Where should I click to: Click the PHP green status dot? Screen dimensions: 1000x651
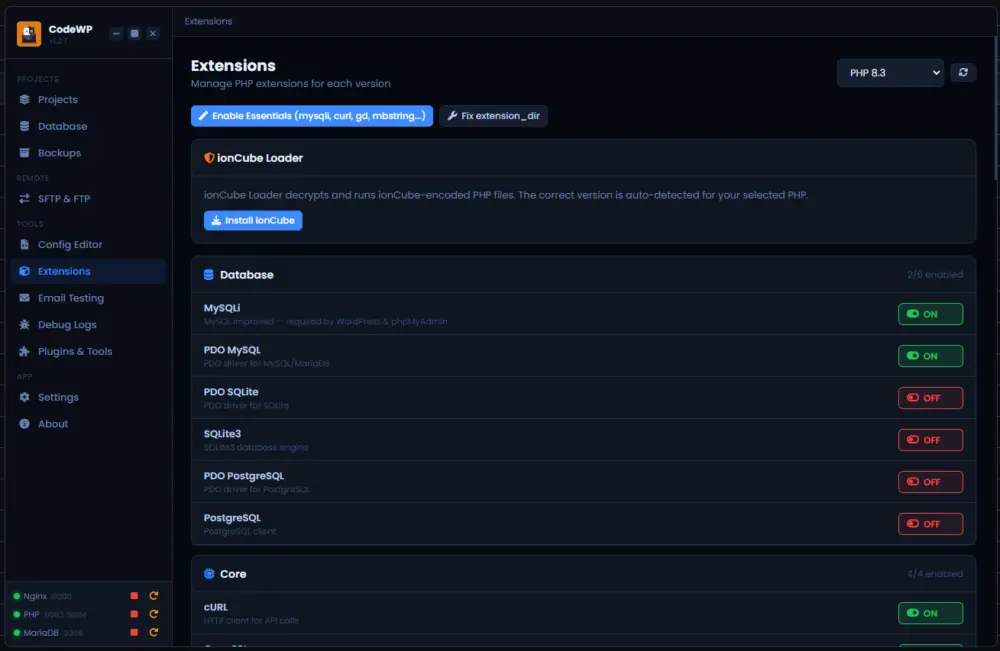17,615
